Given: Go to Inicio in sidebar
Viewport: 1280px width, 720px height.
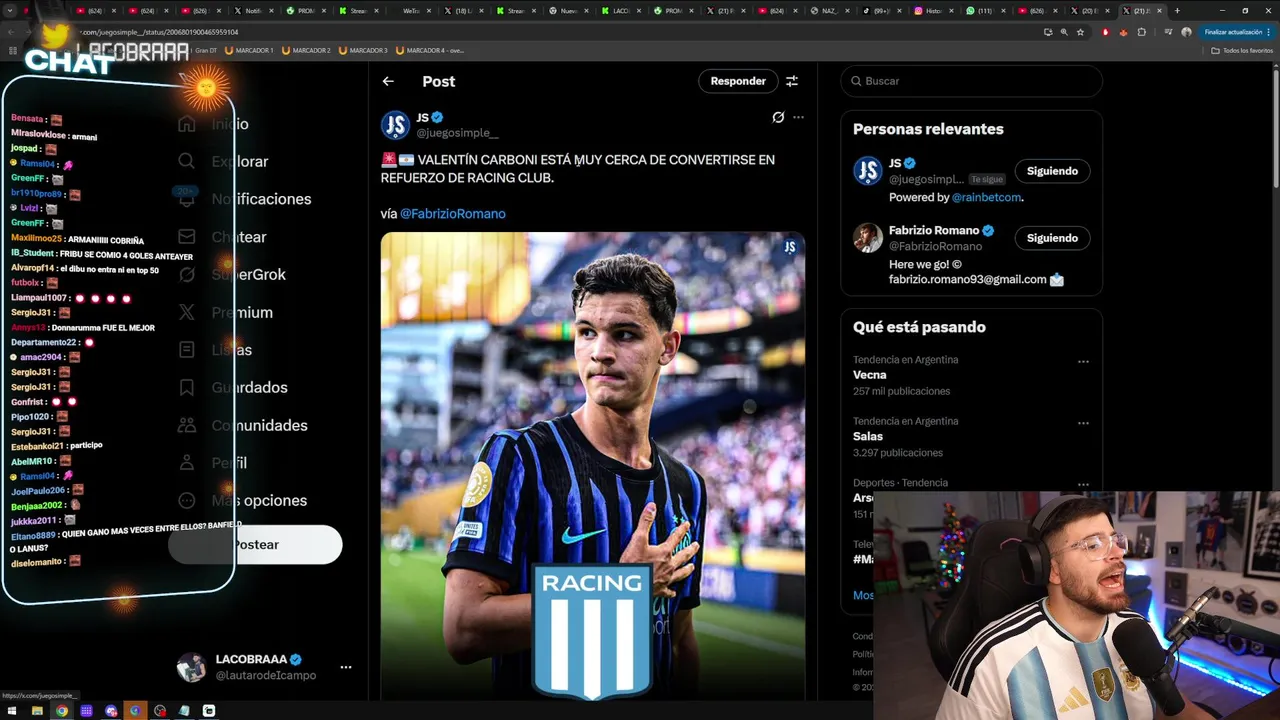Looking at the screenshot, I should click(213, 124).
